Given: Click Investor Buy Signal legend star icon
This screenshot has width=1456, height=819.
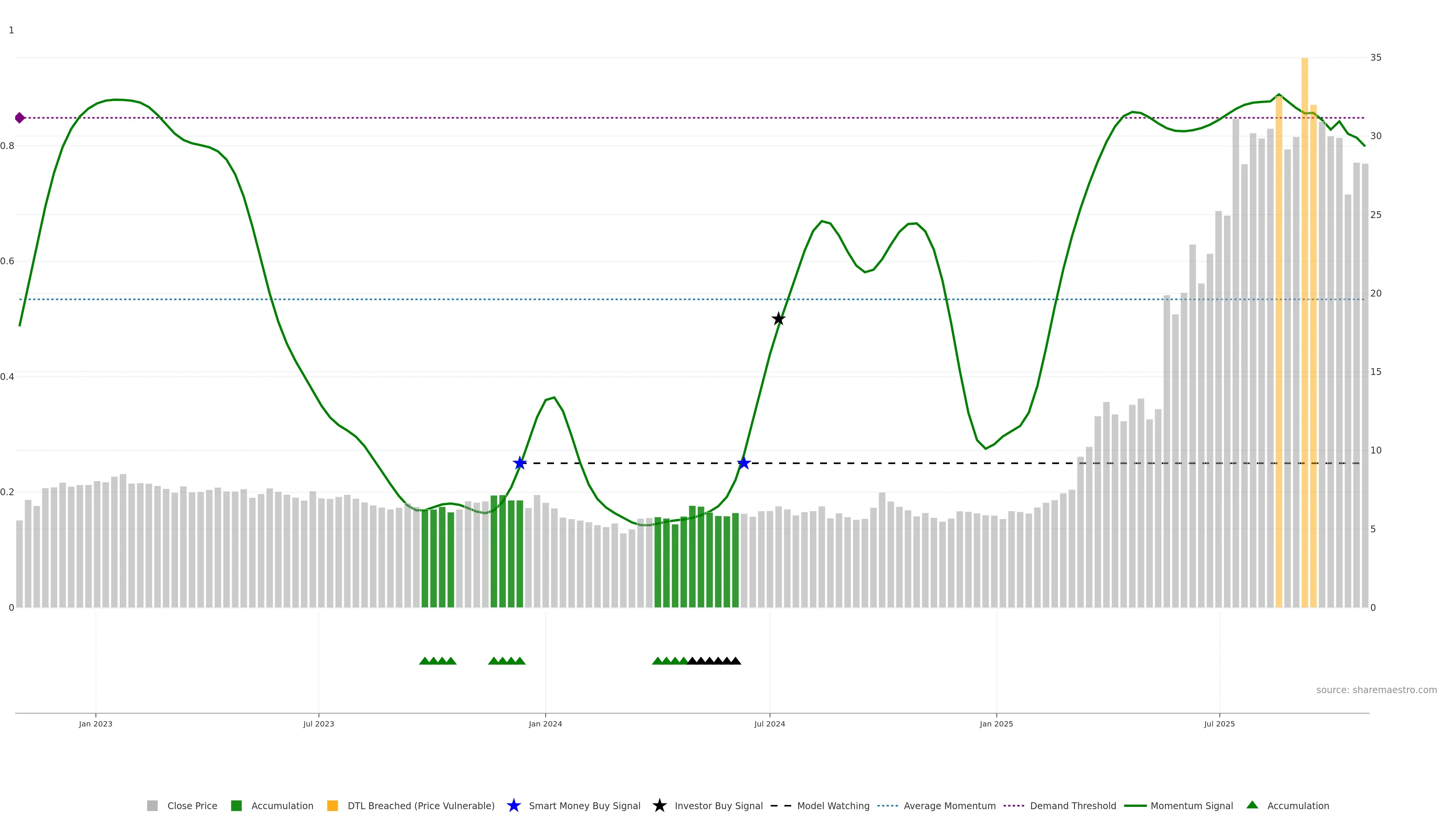Looking at the screenshot, I should click(659, 805).
